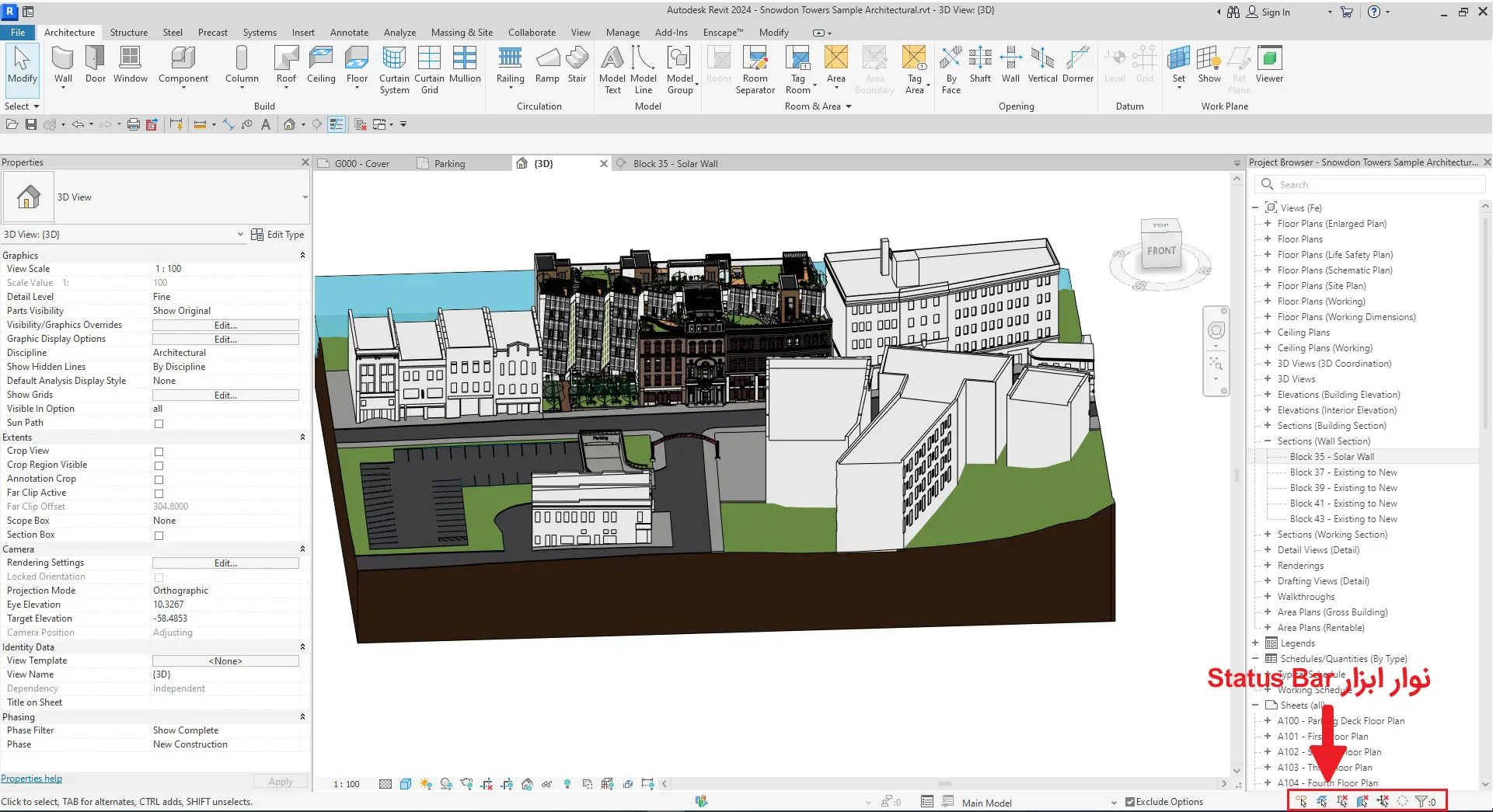Pick the Window tool in the Build panel
This screenshot has height=812, width=1493.
130,66
